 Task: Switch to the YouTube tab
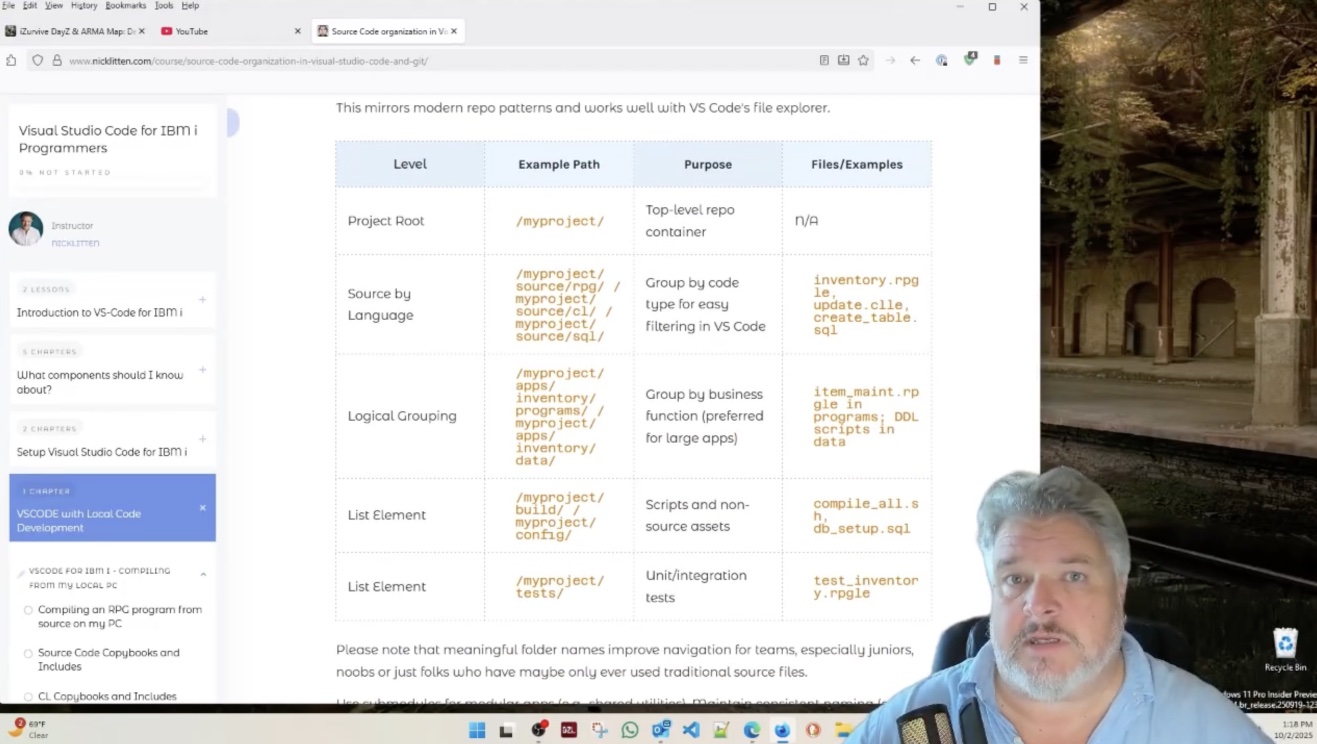[x=230, y=31]
